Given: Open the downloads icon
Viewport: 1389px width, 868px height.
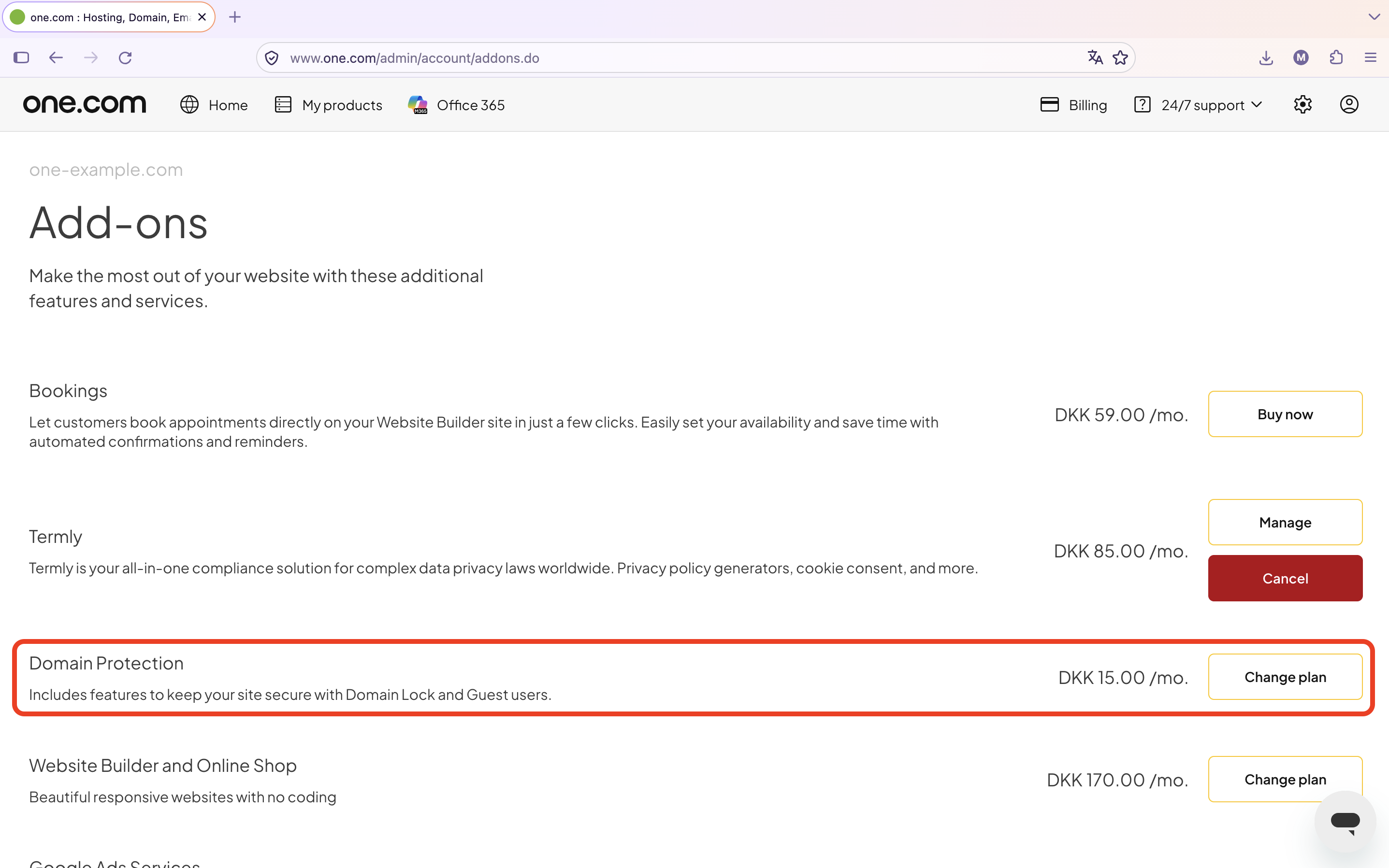Looking at the screenshot, I should [1266, 57].
